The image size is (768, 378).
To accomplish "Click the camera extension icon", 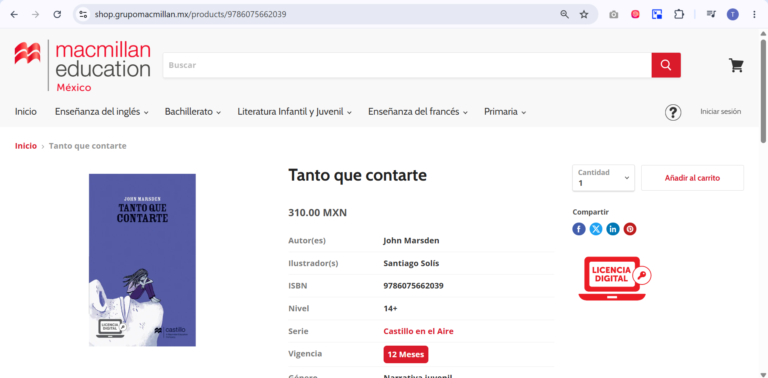I will click(x=613, y=14).
